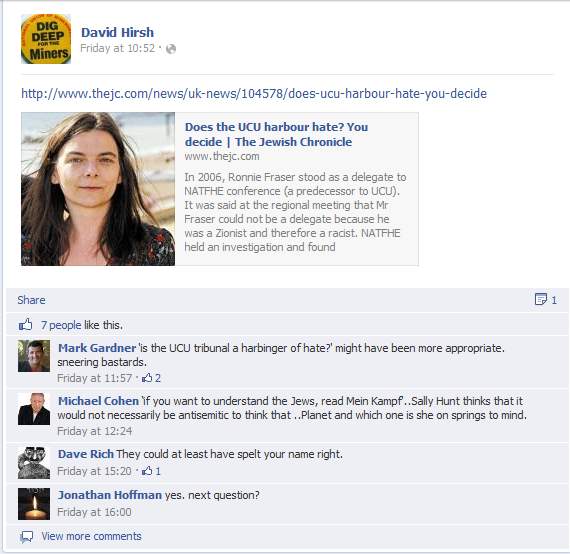The width and height of the screenshot is (570, 554).
Task: Open the '7 people' likes list
Action: [x=61, y=325]
